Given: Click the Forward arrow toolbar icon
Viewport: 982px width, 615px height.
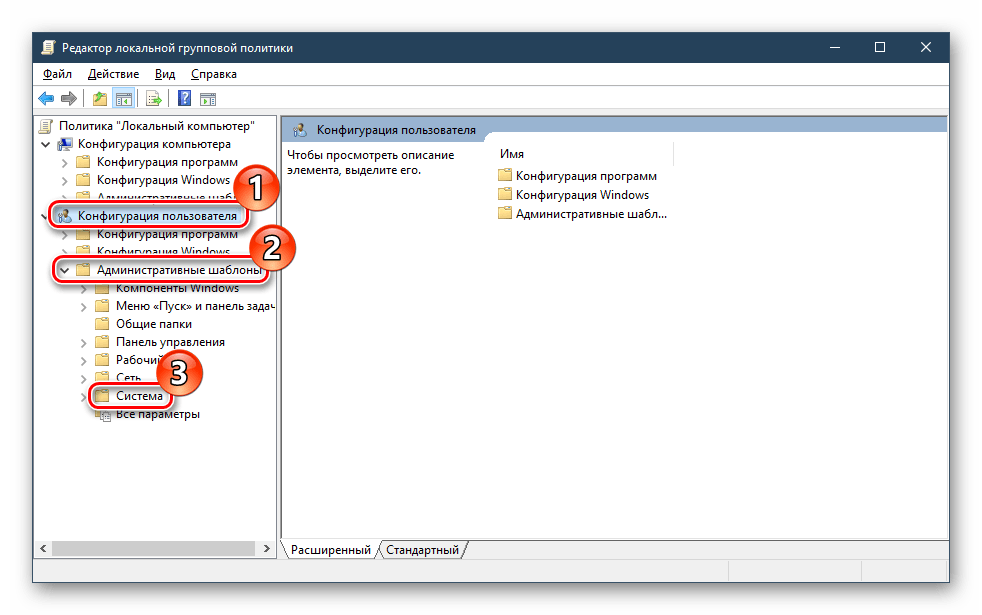Looking at the screenshot, I should pos(69,98).
